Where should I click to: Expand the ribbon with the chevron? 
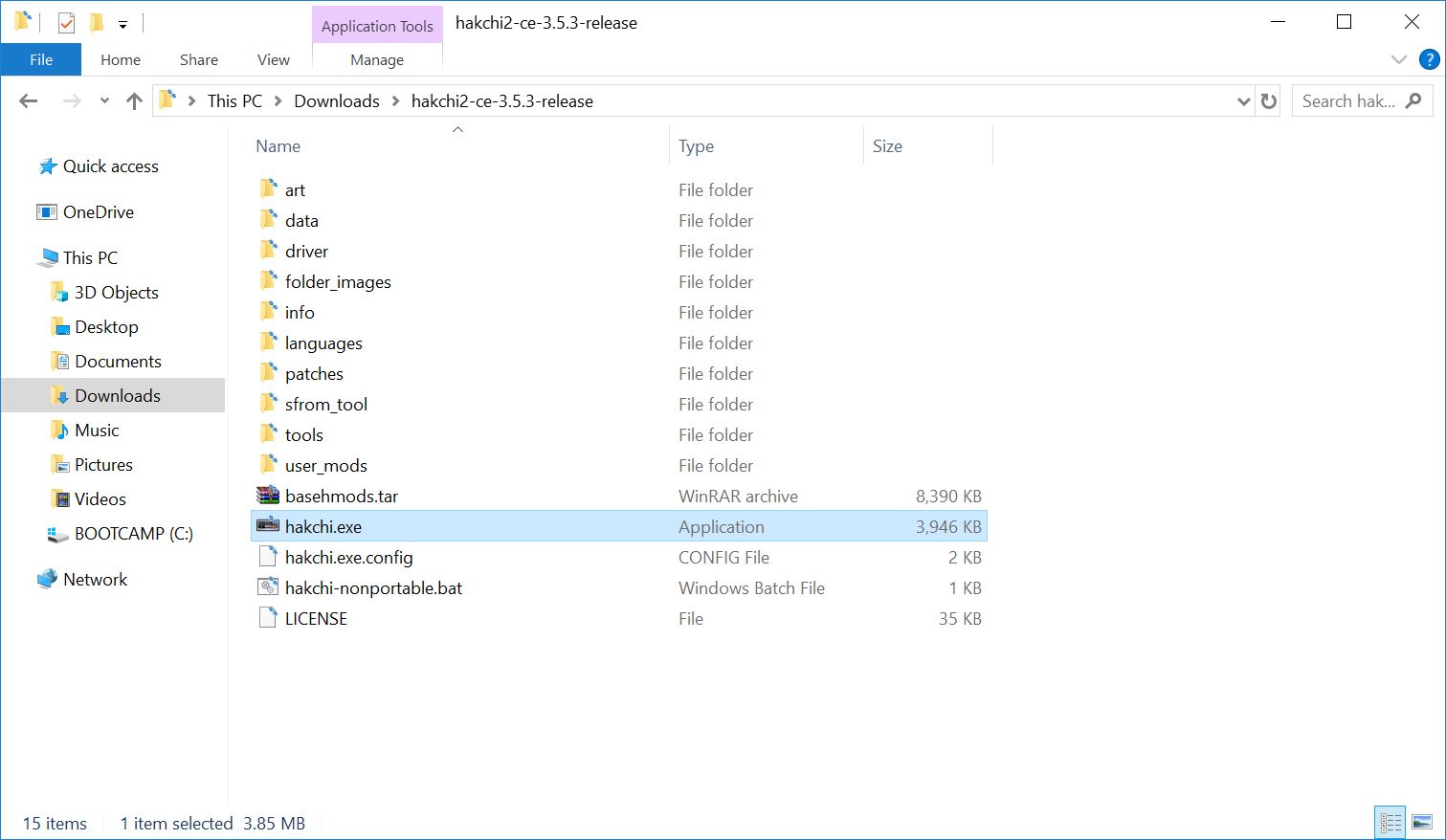(1398, 59)
